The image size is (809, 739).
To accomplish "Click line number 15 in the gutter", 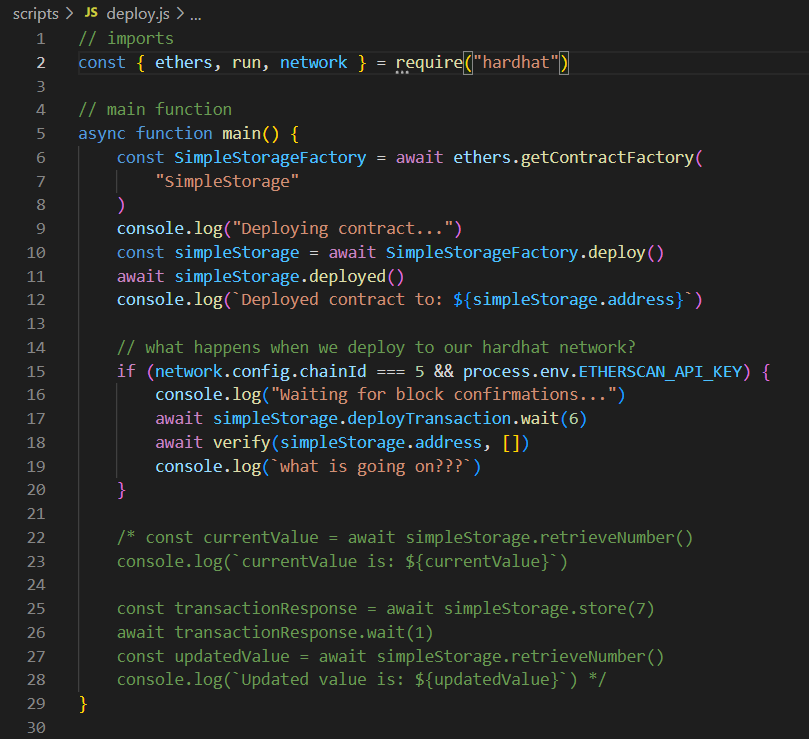I will click(x=36, y=372).
